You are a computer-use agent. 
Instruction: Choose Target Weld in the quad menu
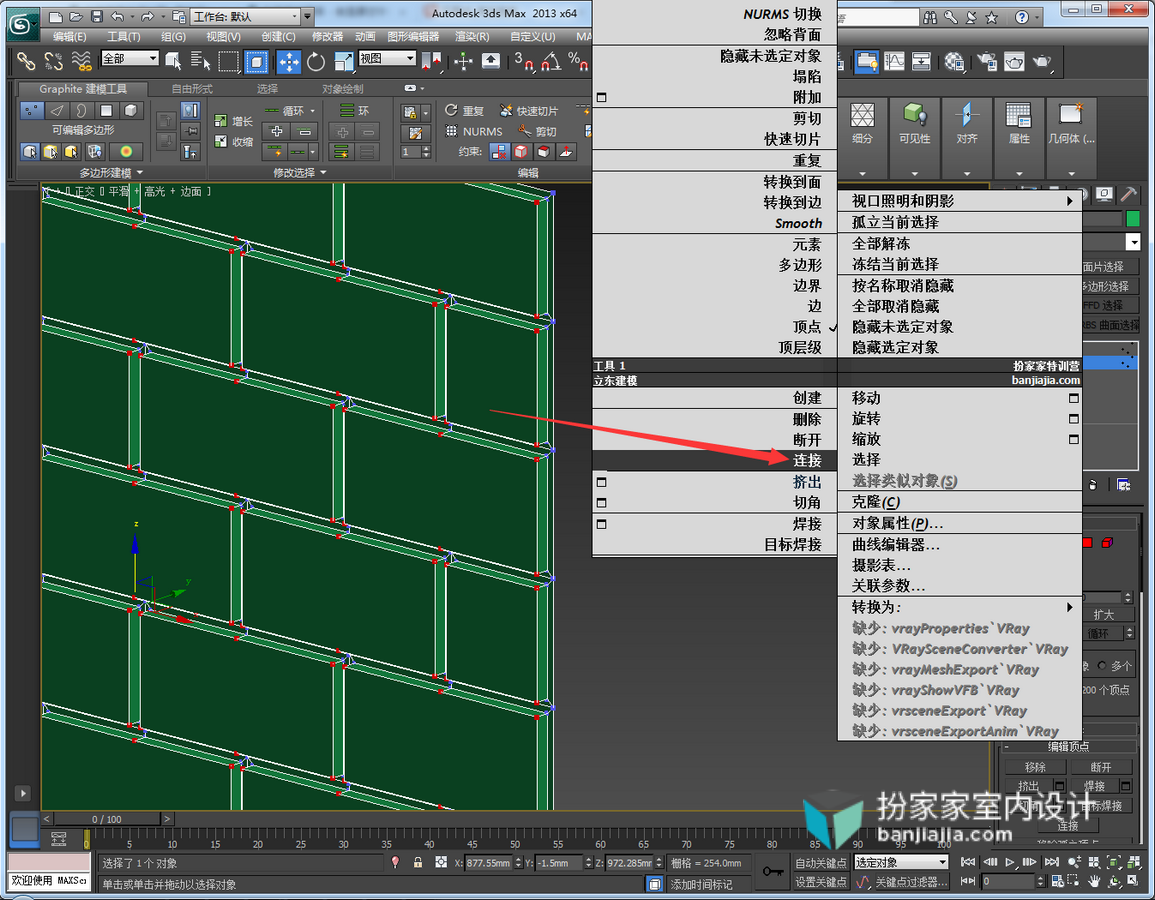coord(715,545)
